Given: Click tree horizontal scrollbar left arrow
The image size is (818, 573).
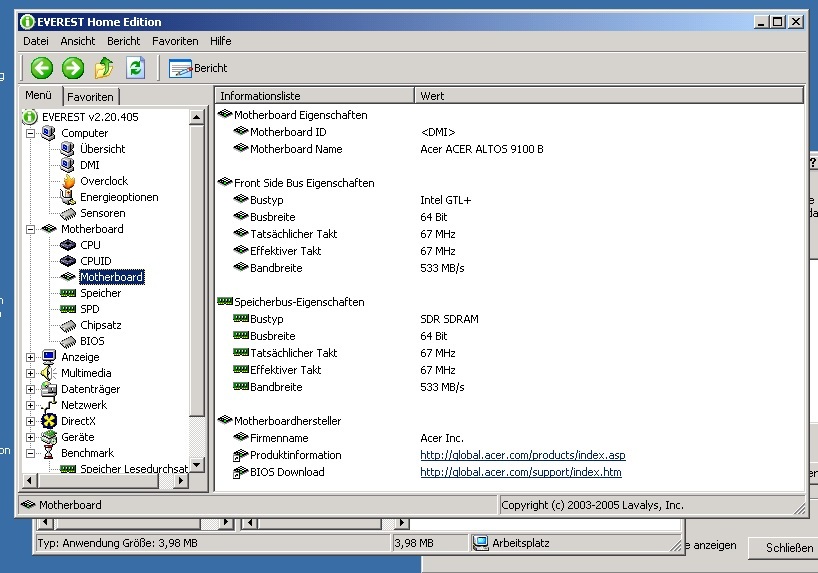Looking at the screenshot, I should pos(29,481).
